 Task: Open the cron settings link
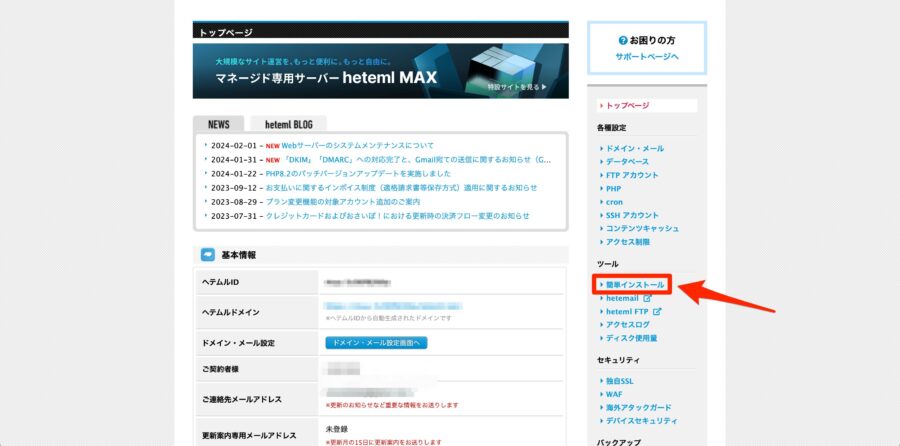point(614,202)
